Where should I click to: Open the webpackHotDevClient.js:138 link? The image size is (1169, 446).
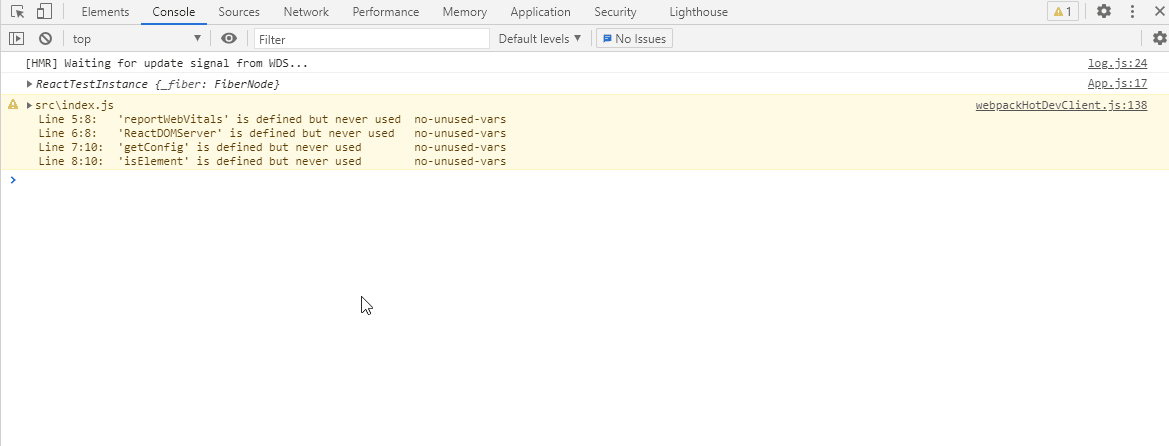point(1061,105)
